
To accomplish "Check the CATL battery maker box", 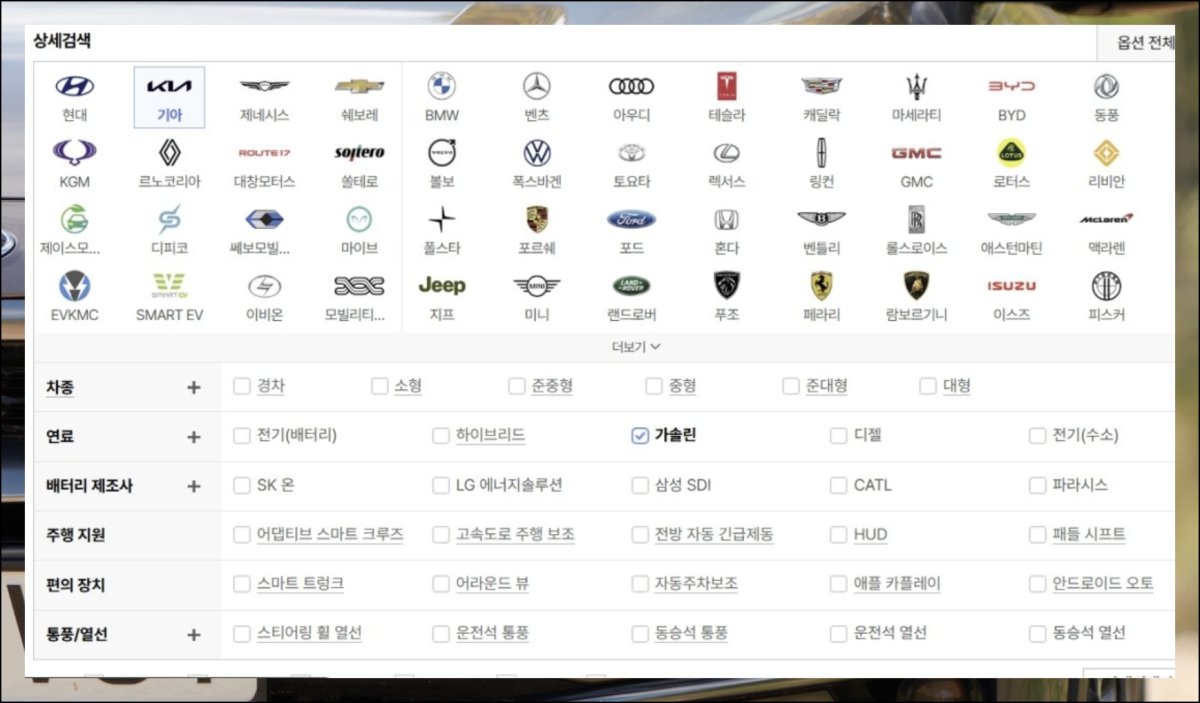I will [x=838, y=485].
